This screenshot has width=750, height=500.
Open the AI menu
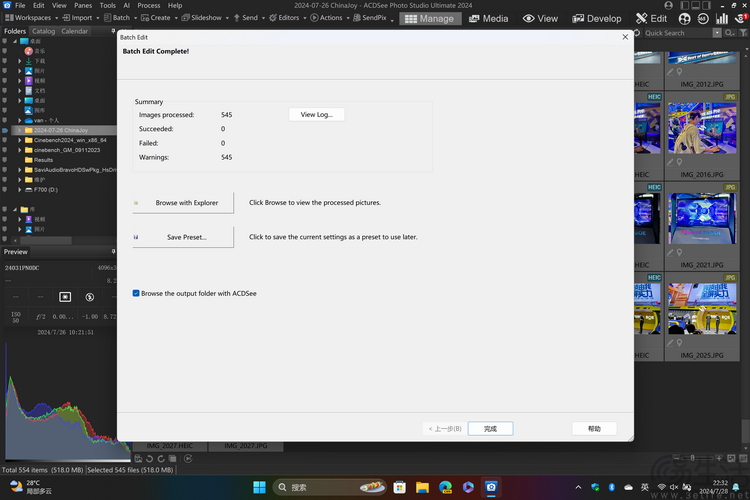[x=127, y=5]
